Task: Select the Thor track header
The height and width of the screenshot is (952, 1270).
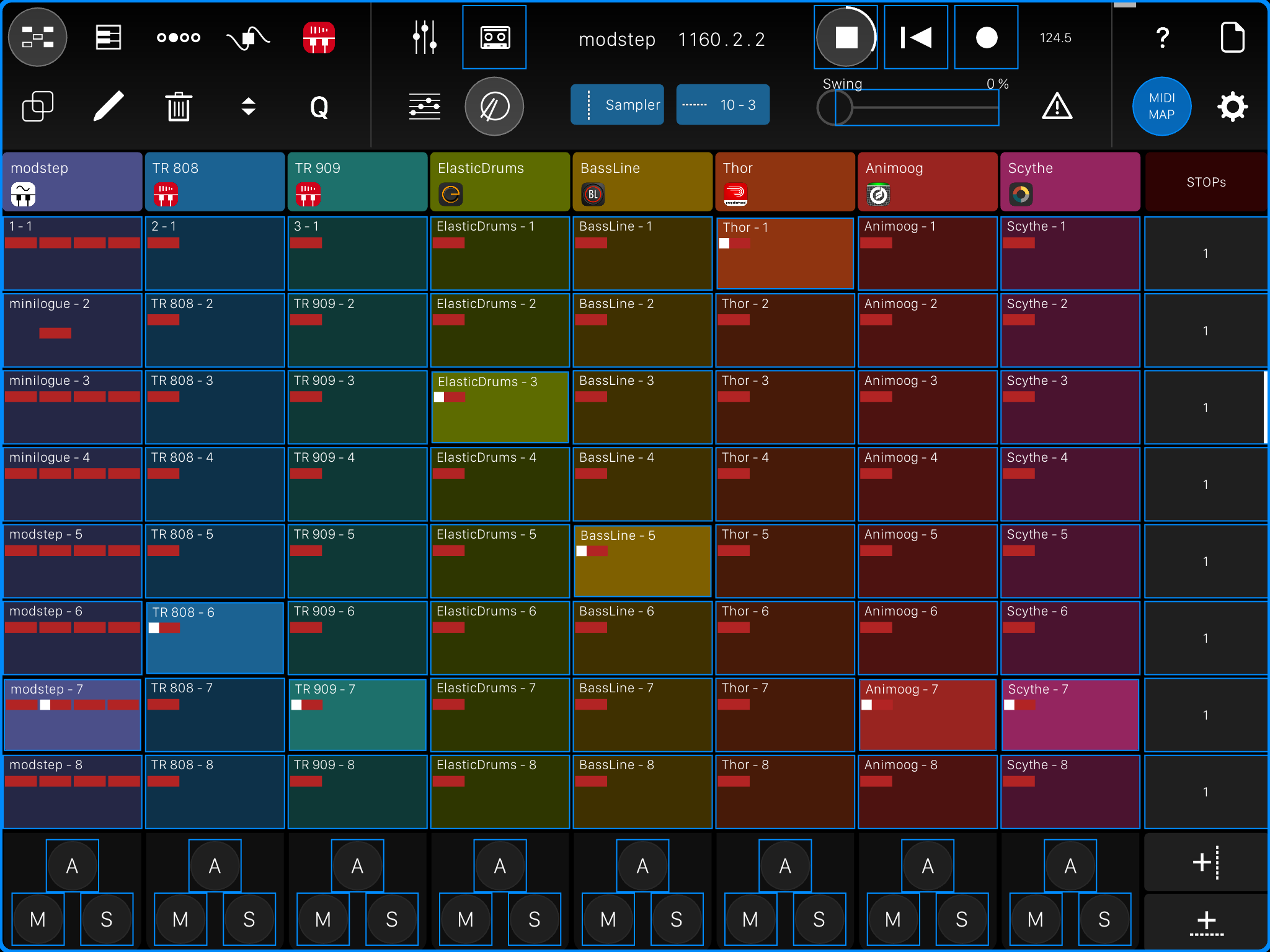Action: click(785, 181)
